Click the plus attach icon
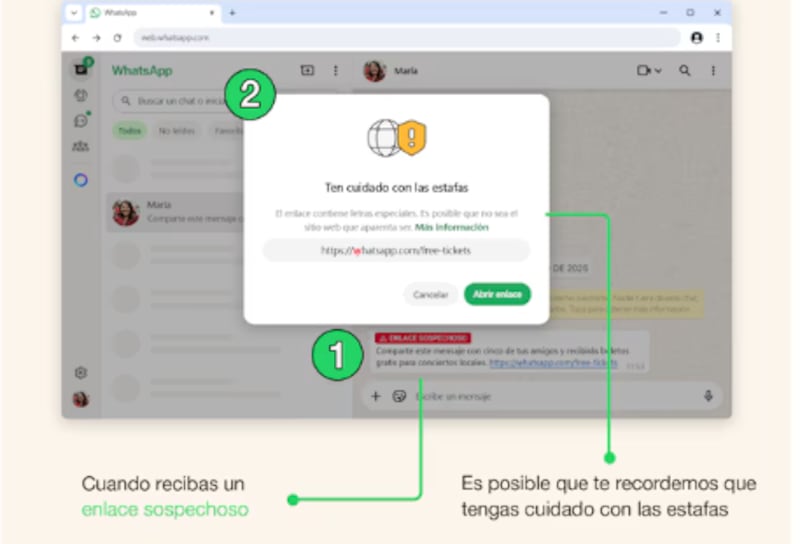800x544 pixels. pos(376,396)
